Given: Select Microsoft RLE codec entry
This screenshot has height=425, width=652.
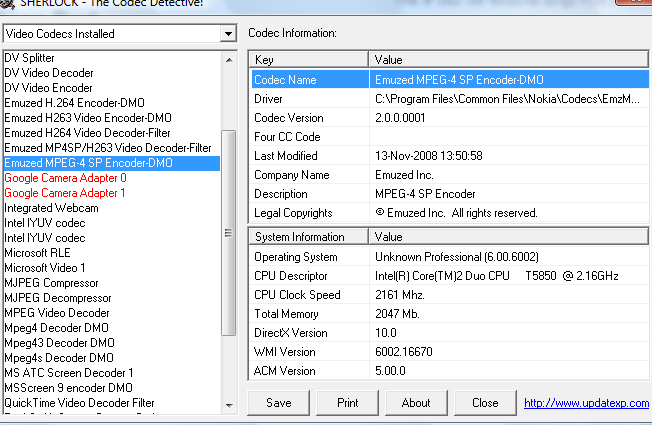Looking at the screenshot, I should (x=112, y=253).
